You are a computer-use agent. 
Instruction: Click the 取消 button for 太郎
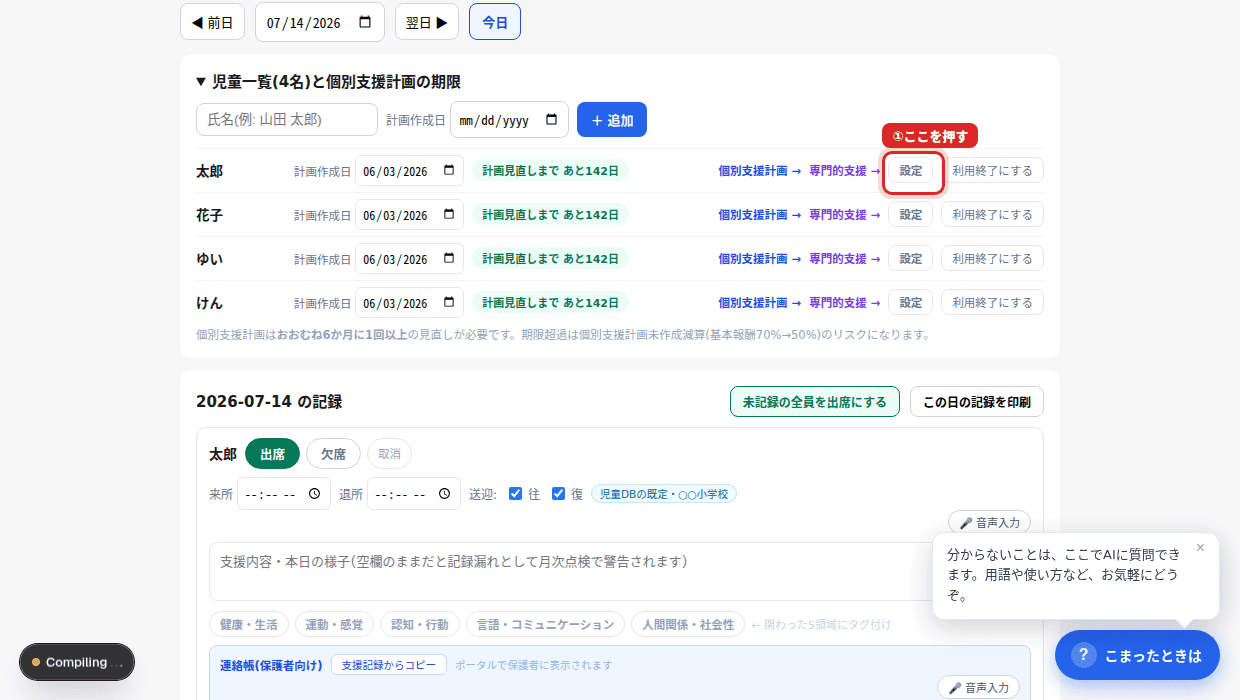(x=389, y=454)
